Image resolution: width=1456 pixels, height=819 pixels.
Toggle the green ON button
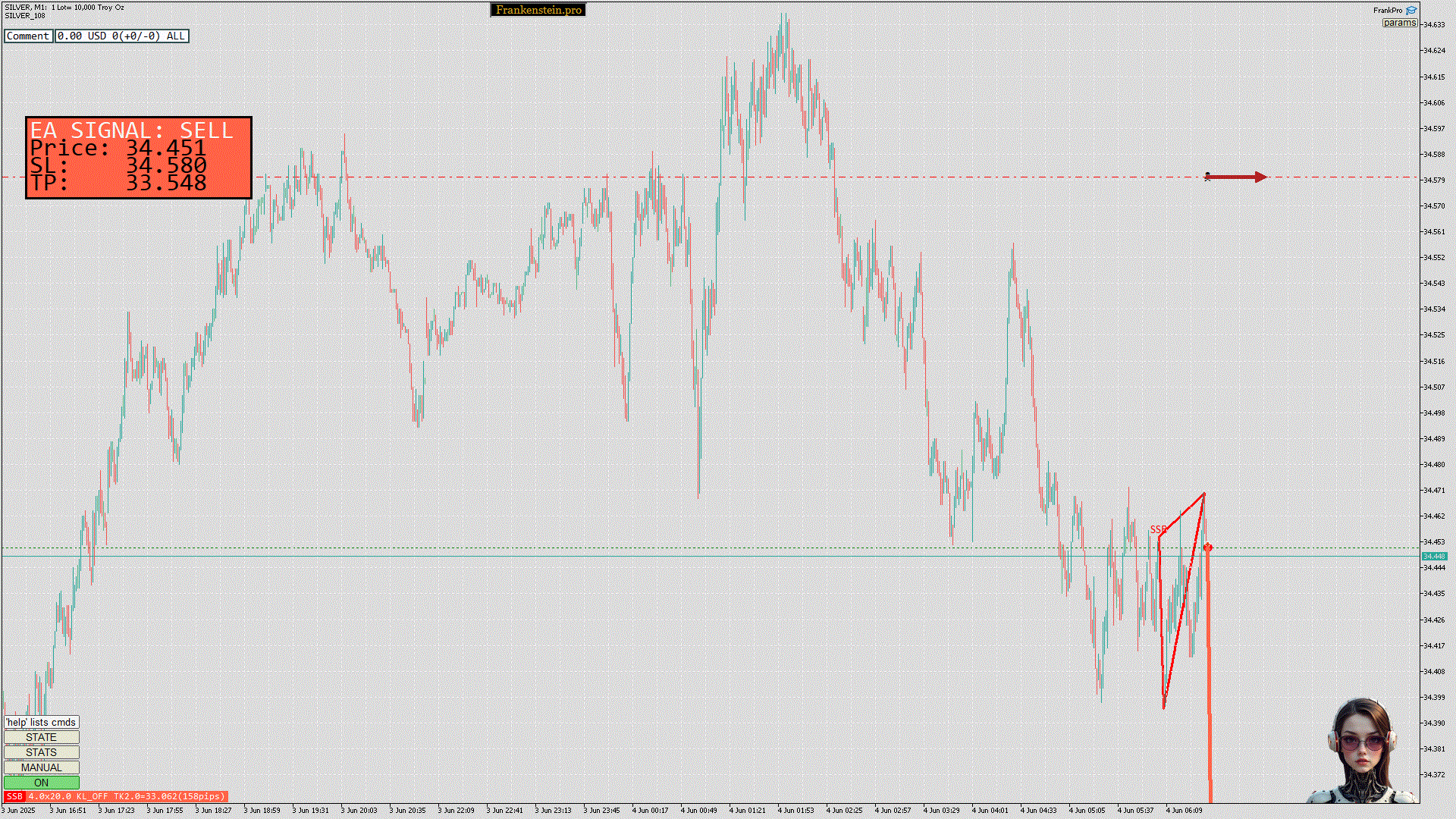click(x=42, y=783)
